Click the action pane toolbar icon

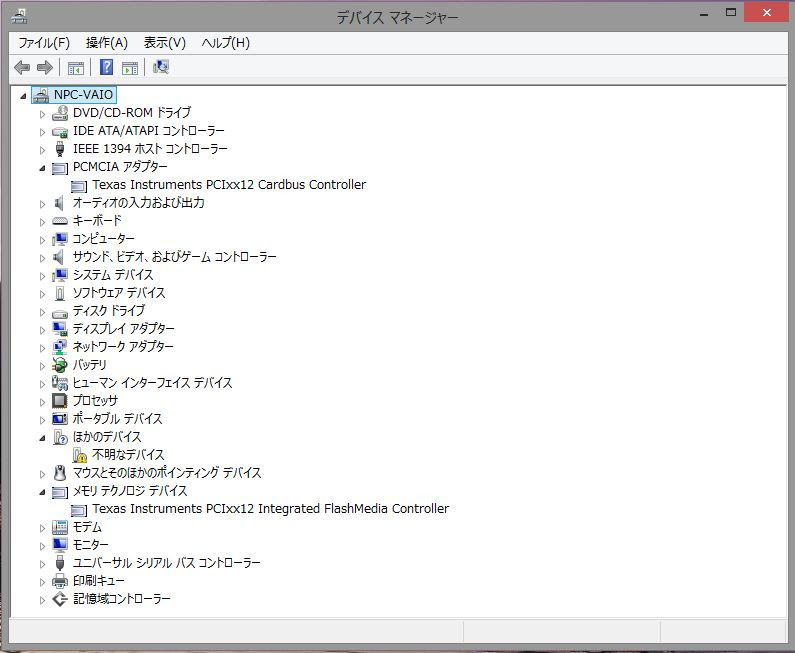130,67
